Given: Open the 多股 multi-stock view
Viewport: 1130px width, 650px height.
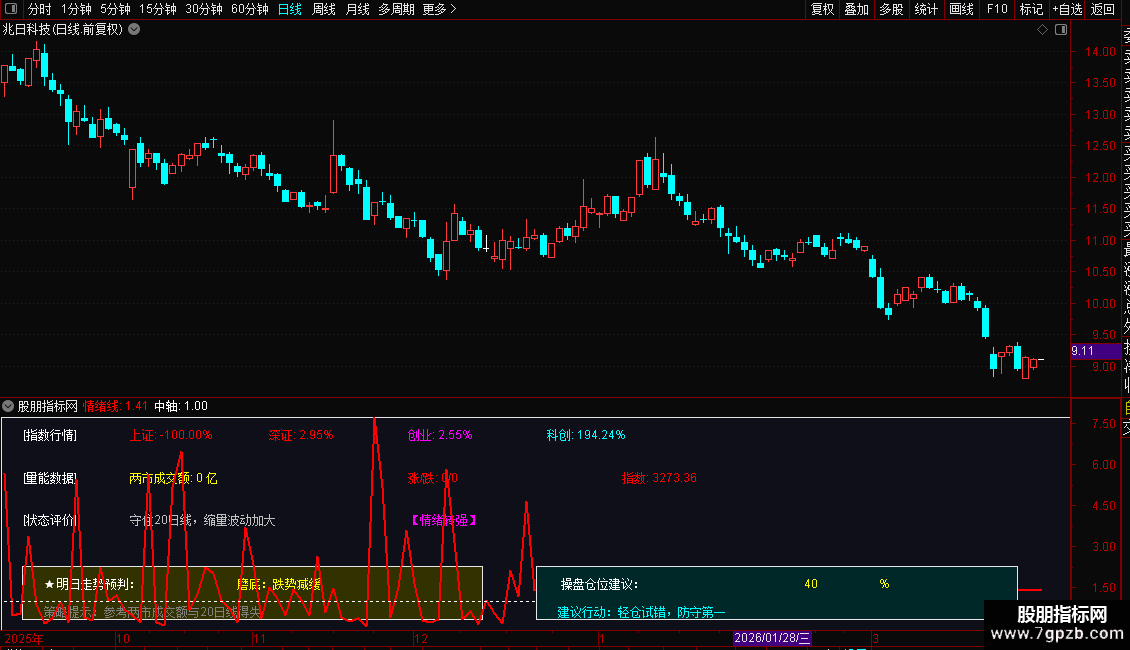Looking at the screenshot, I should click(891, 9).
